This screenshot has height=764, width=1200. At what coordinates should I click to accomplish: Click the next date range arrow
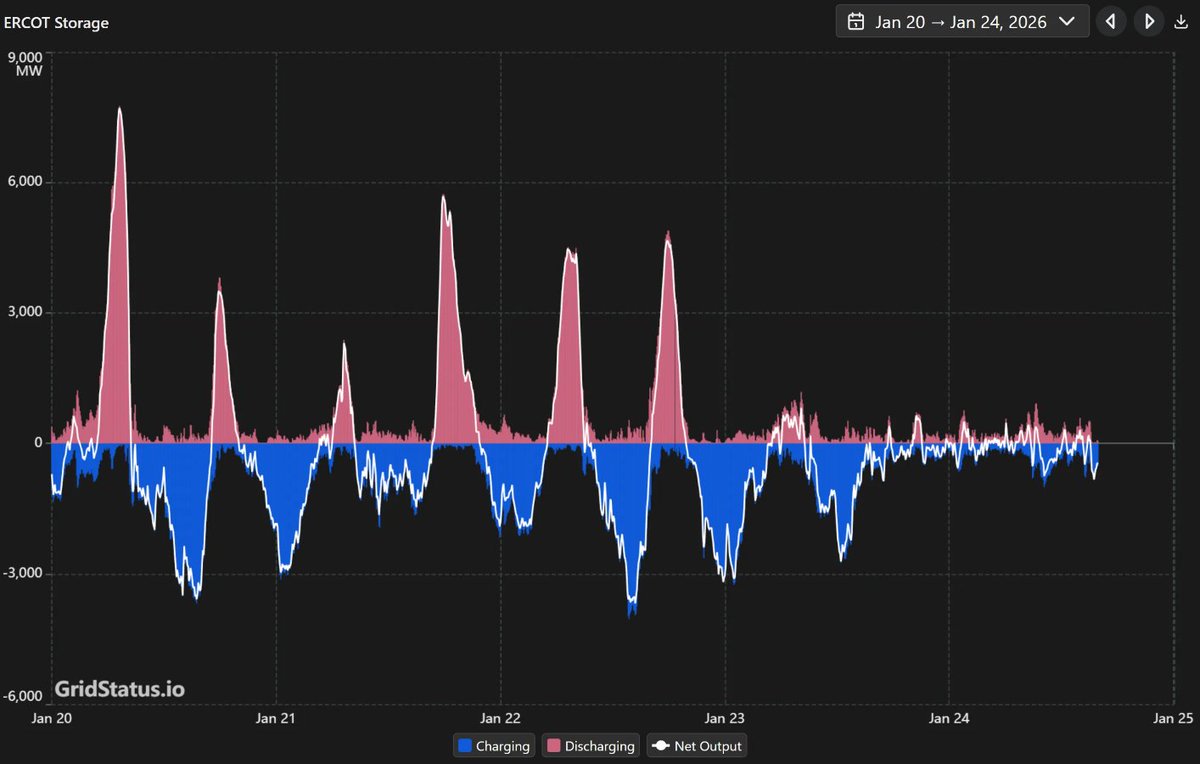point(1148,21)
